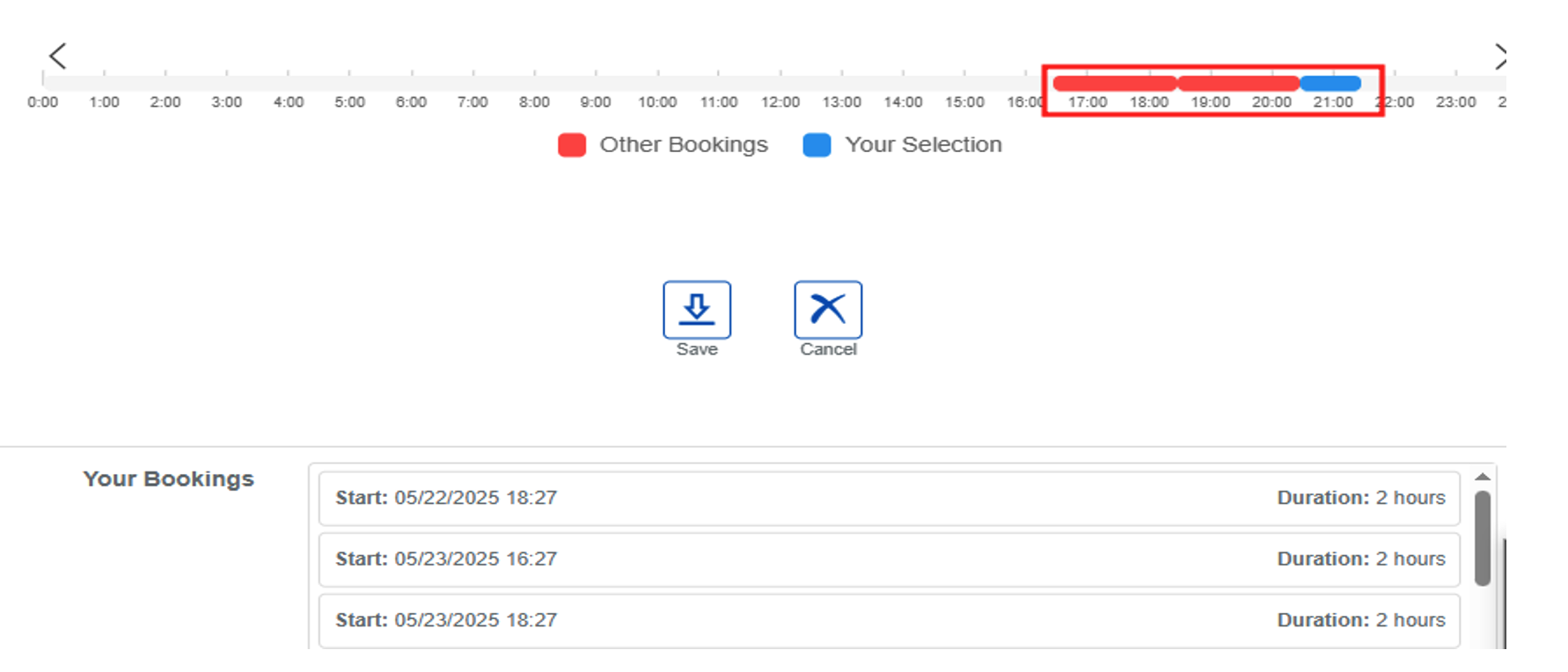Click the 12:00 mark on the timeline slider
The image size is (1568, 672).
coord(780,83)
